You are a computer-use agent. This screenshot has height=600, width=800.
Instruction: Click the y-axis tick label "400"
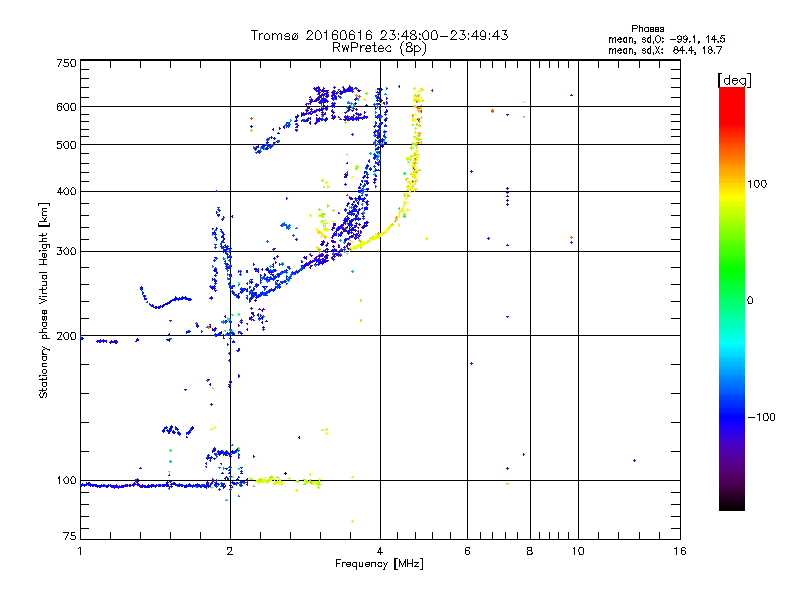[x=66, y=192]
